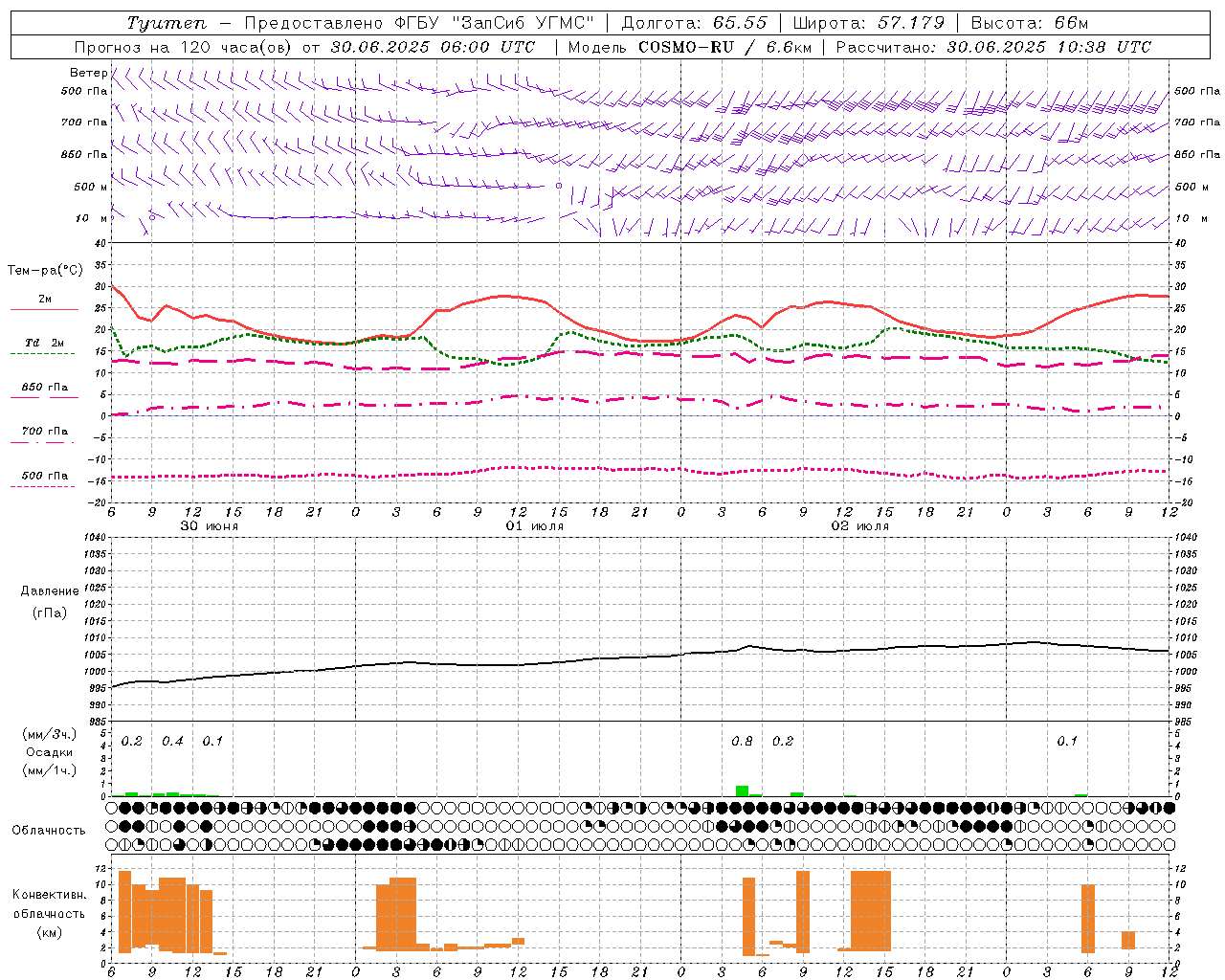Click the tallest green precipitation bar below 0.8
Viewport: 1225px width, 980px height.
(742, 791)
